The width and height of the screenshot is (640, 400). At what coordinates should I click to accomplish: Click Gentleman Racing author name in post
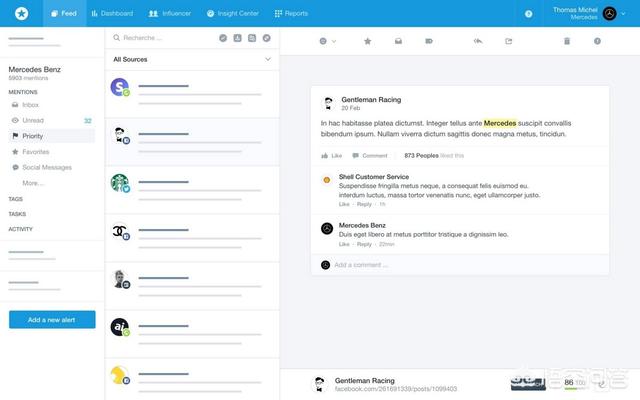point(371,100)
